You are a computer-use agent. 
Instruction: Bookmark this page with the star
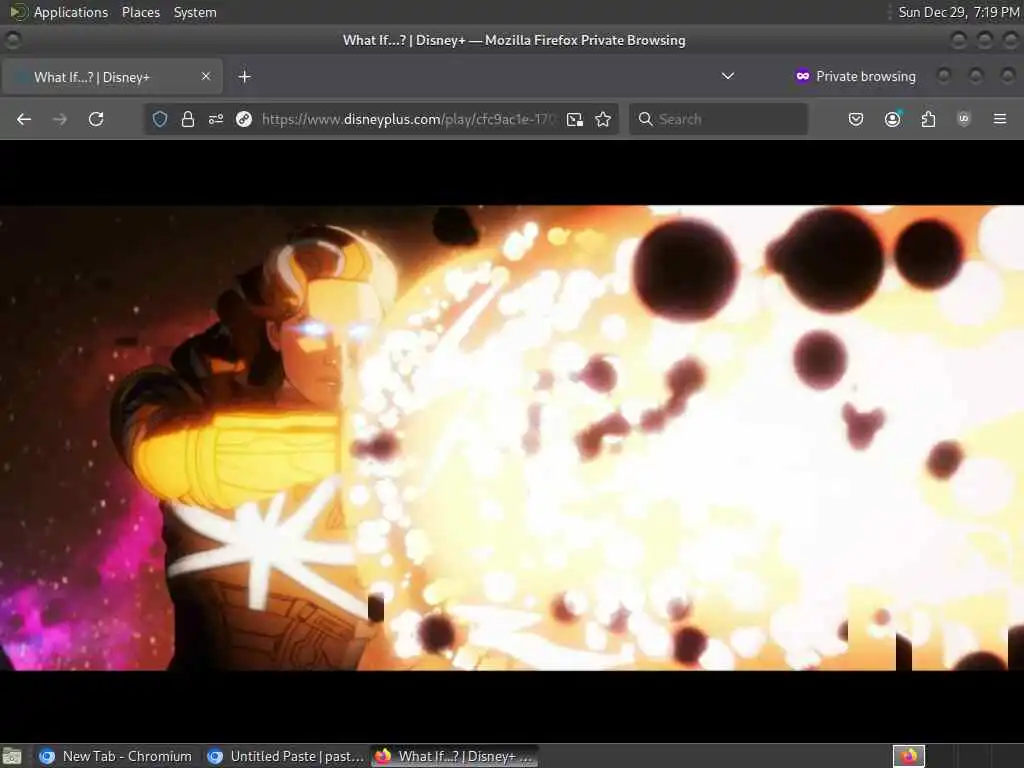(603, 119)
